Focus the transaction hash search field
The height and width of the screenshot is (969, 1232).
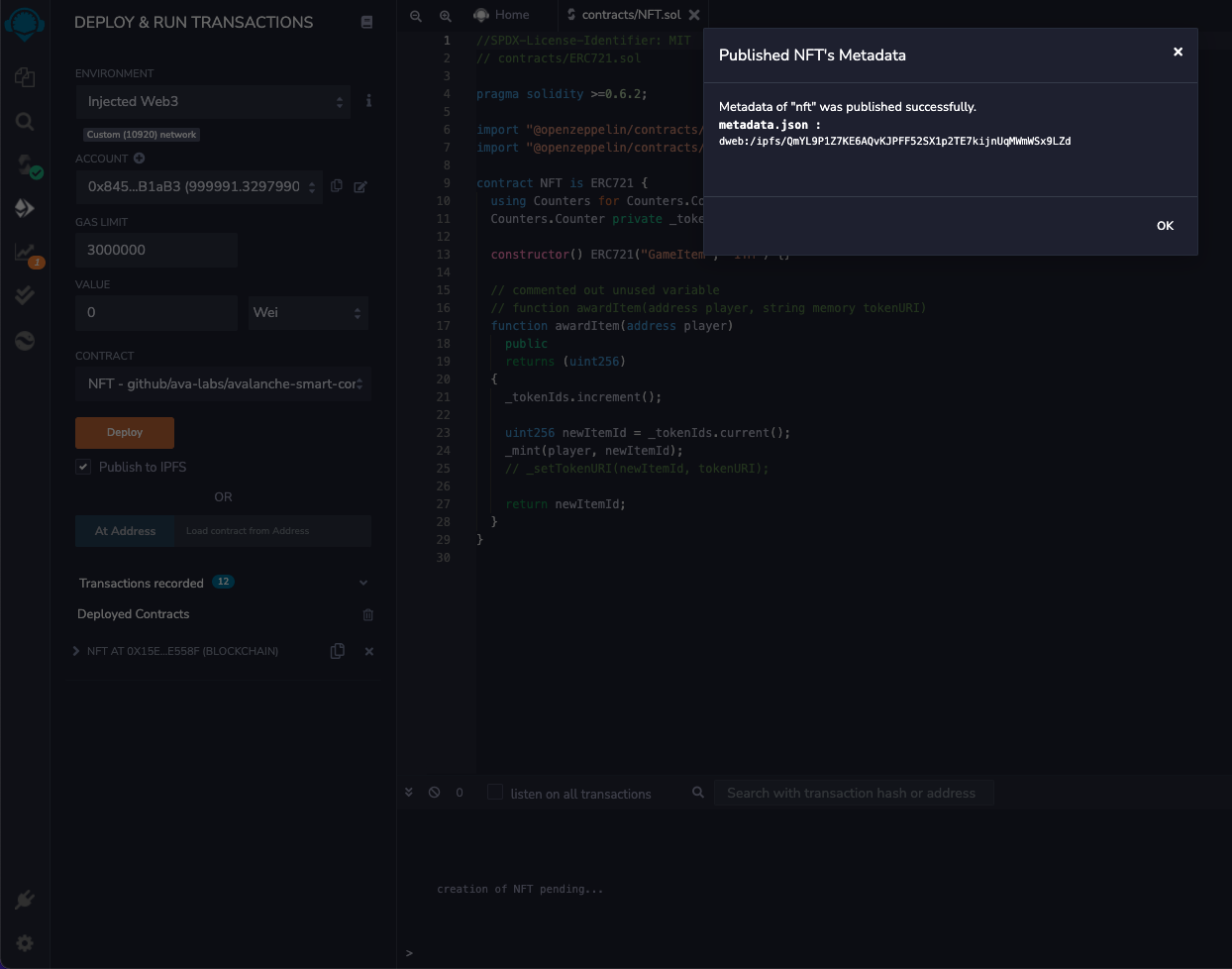(x=854, y=793)
